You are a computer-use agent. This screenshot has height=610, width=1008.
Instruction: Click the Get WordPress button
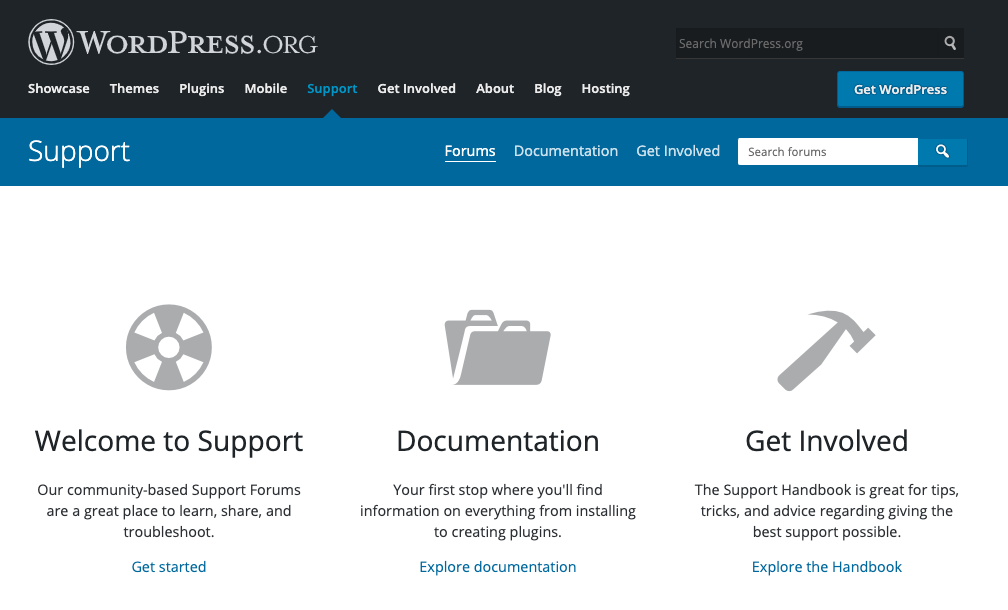[900, 89]
